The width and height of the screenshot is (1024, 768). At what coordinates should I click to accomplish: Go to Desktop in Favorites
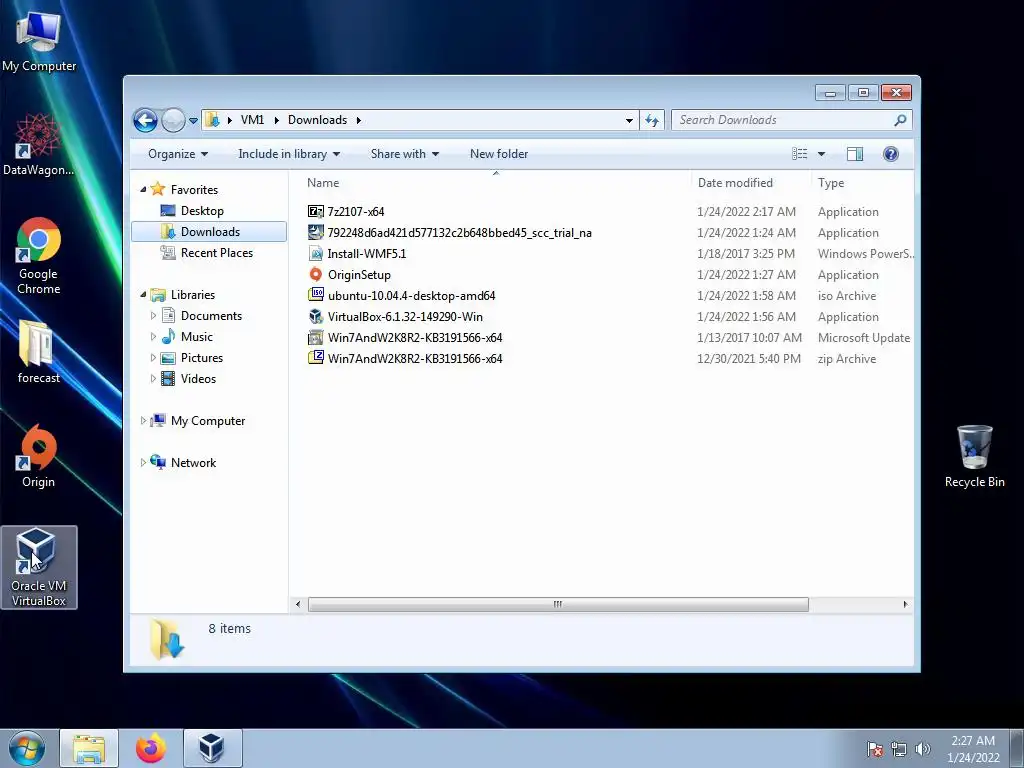(202, 211)
